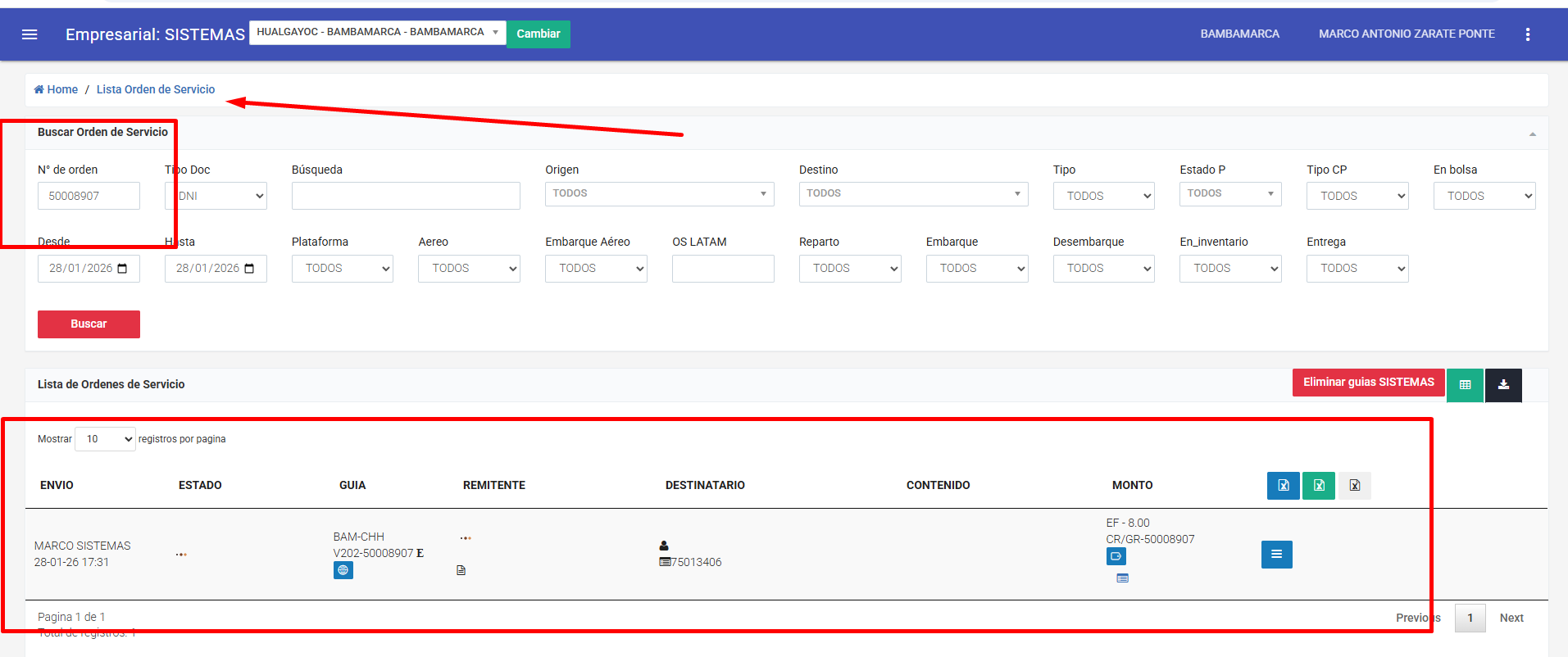Viewport: 1568px width, 657px height.
Task: Click the Lista Orden de Servicio breadcrumb
Action: point(156,89)
